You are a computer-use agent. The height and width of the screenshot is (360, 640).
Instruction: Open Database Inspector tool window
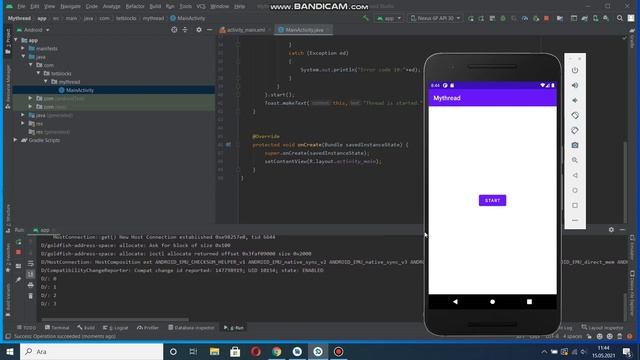(x=191, y=328)
